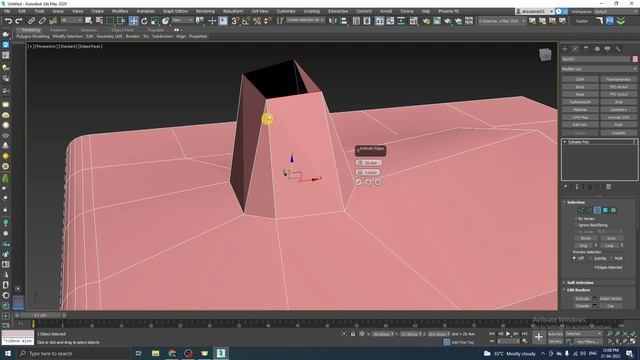The image size is (640, 360).
Task: Select the Unlink Selection tool
Action: [x=42, y=21]
